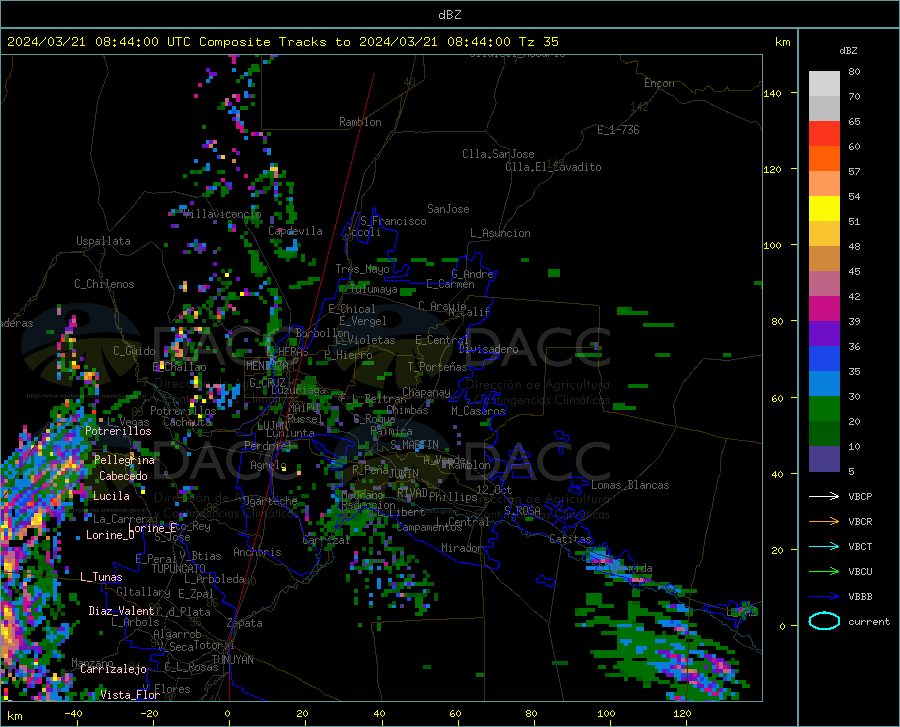Click the 'Lomas_Blancas' map label
This screenshot has height=727, width=900.
pyautogui.click(x=630, y=485)
